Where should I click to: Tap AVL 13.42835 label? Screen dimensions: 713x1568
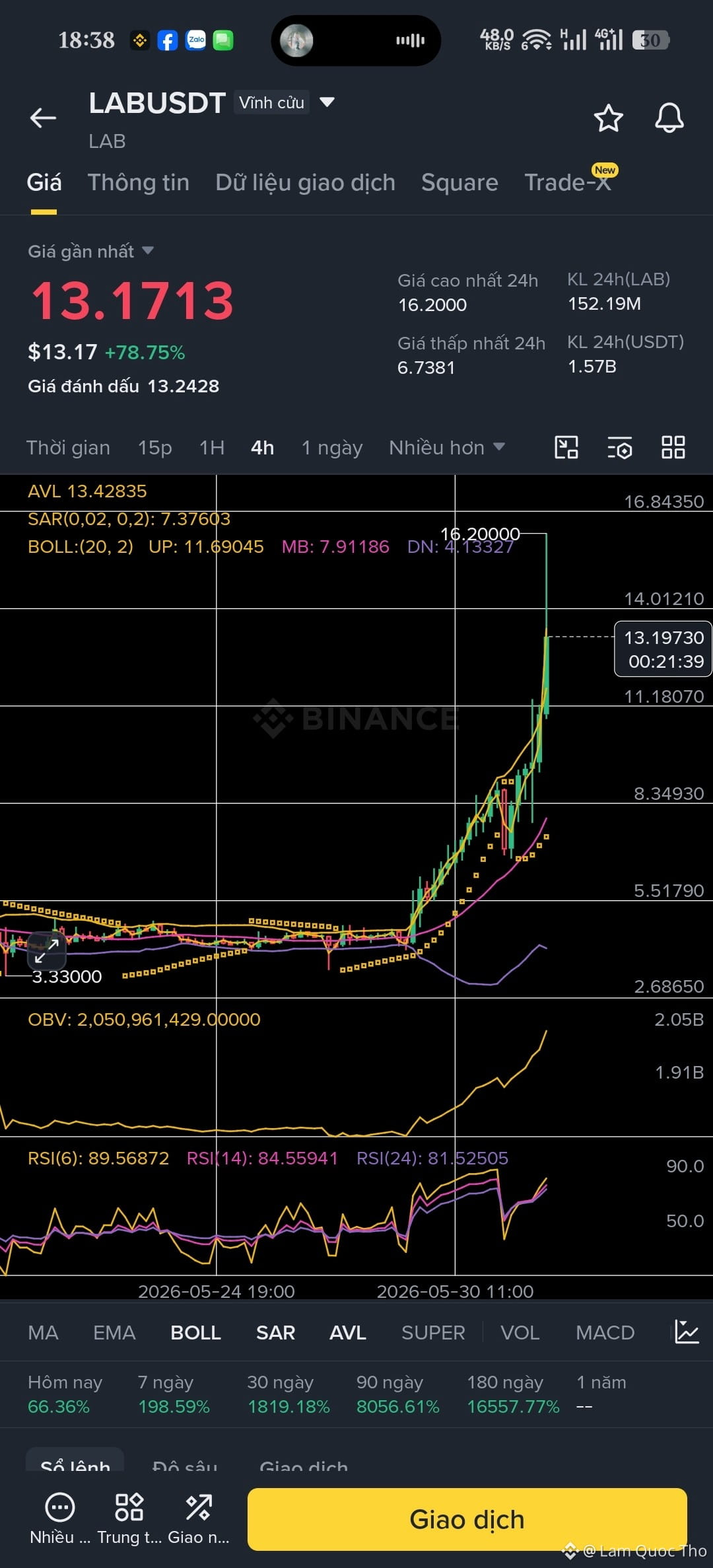point(87,491)
